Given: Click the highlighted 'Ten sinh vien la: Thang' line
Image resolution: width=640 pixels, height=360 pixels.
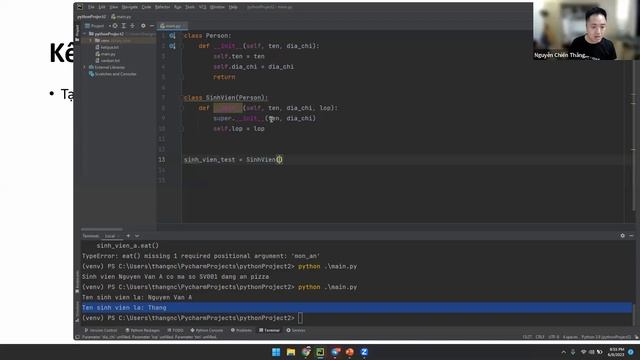Looking at the screenshot, I should 356,308.
